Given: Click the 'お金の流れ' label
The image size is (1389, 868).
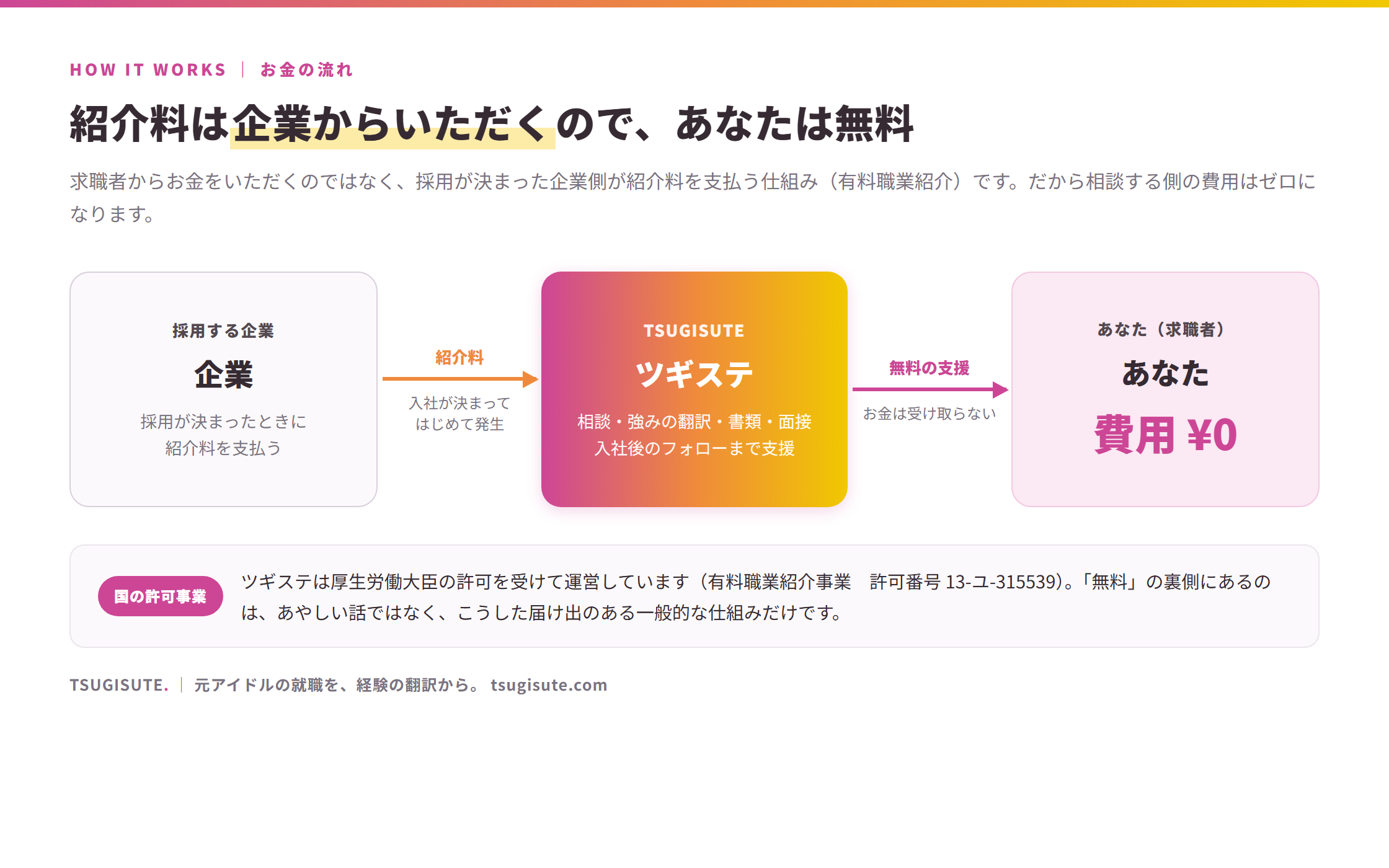Looking at the screenshot, I should (x=306, y=69).
